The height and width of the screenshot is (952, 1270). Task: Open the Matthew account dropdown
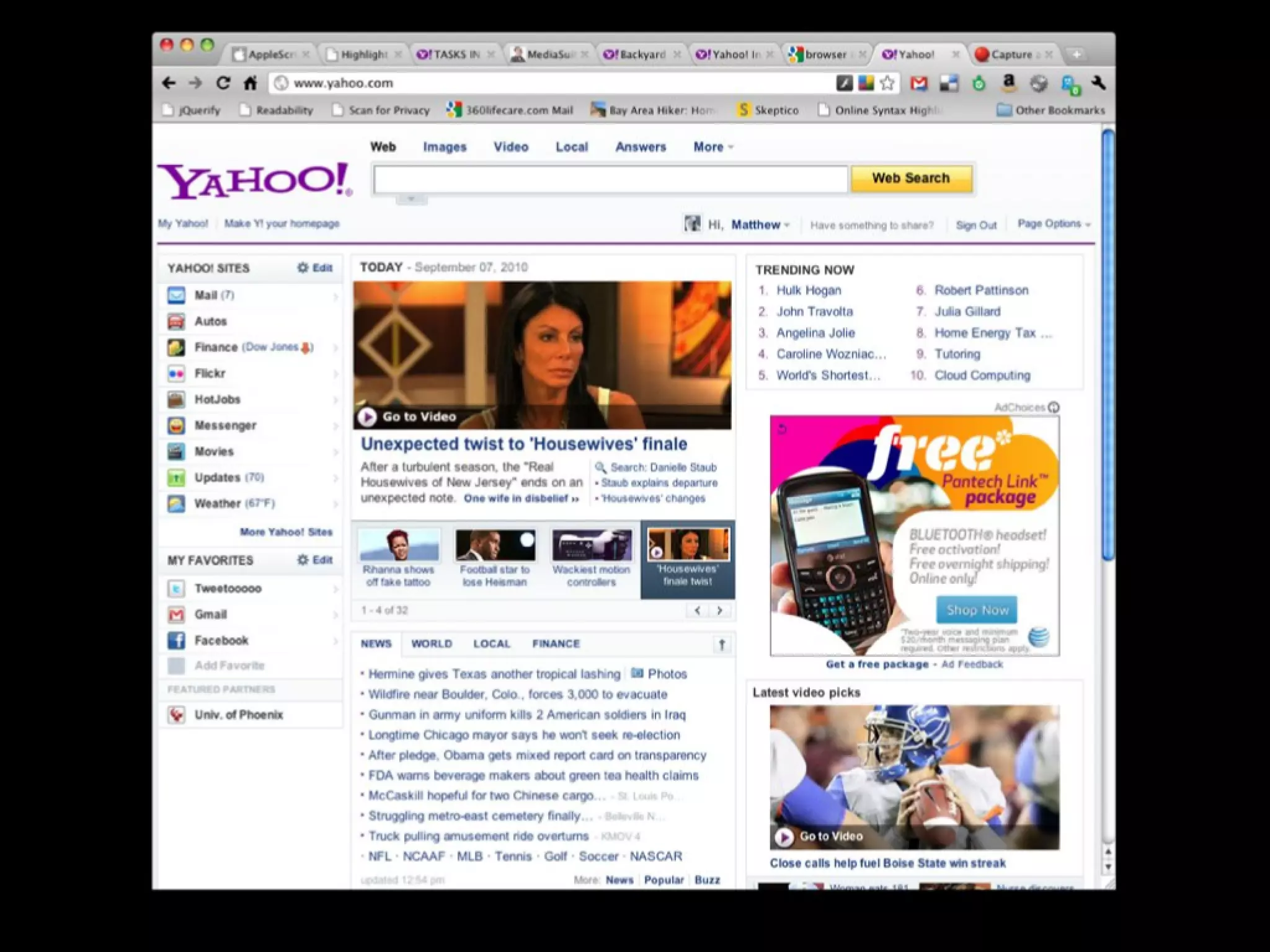(x=760, y=225)
